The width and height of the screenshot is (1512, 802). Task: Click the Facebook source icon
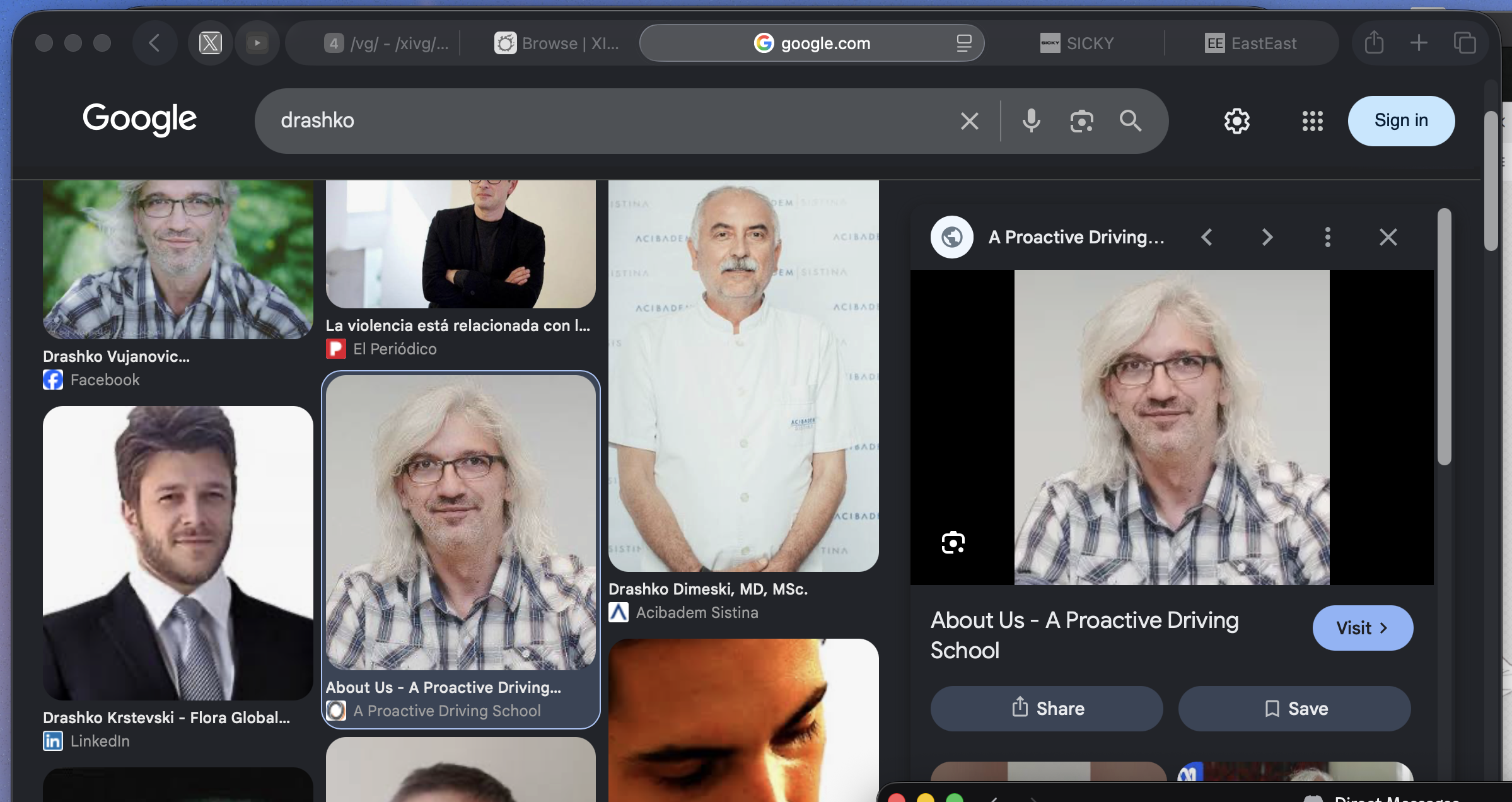[53, 380]
